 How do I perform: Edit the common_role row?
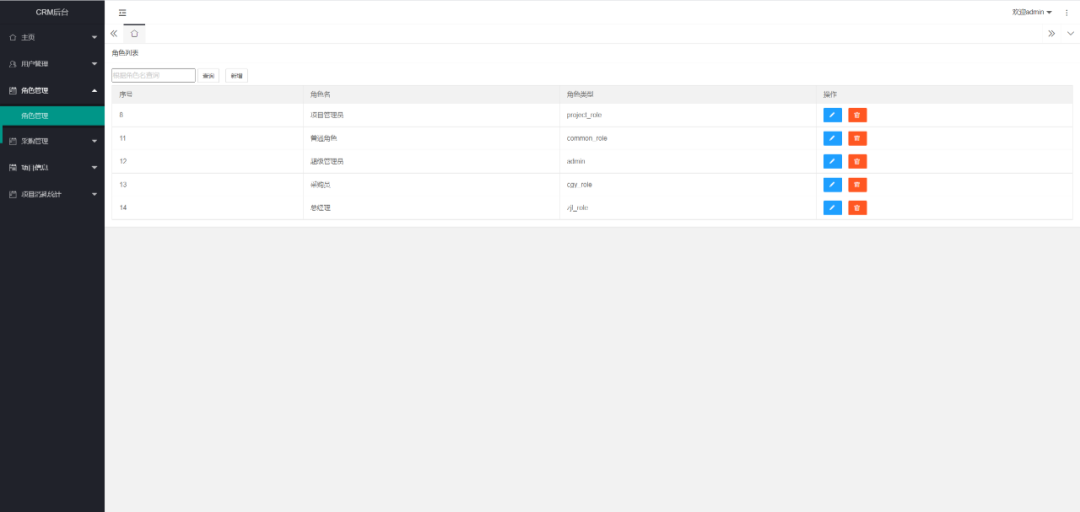[x=832, y=139]
